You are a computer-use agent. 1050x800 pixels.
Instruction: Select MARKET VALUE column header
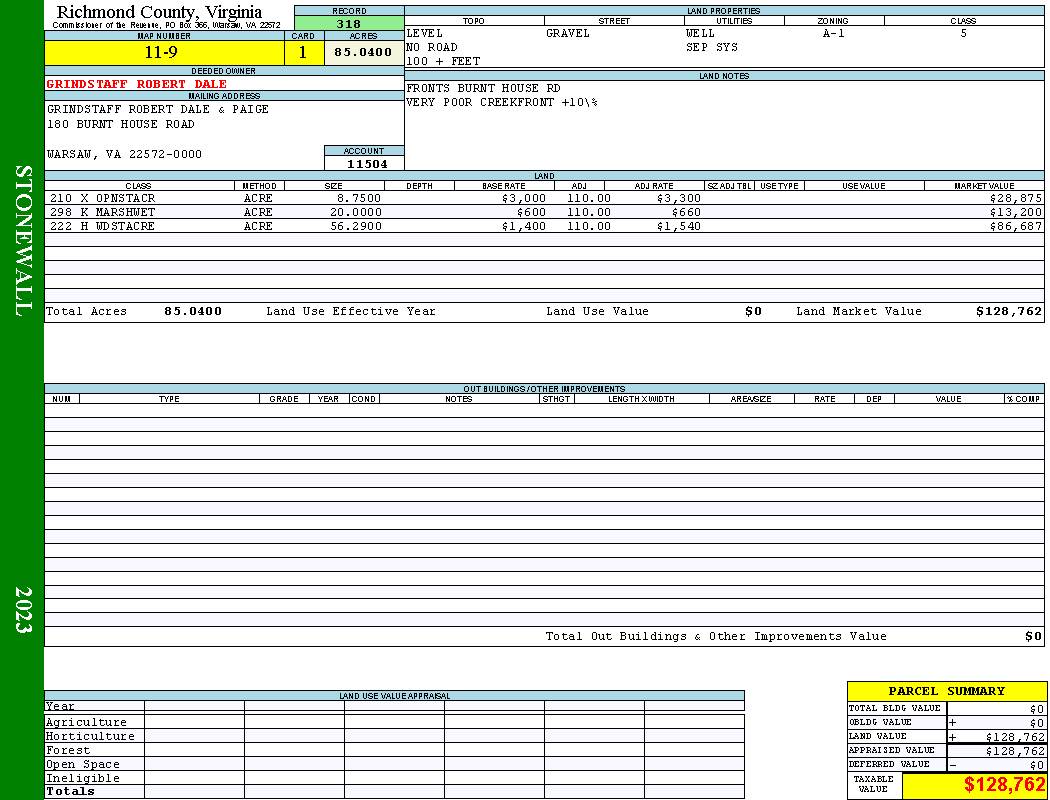pos(984,186)
